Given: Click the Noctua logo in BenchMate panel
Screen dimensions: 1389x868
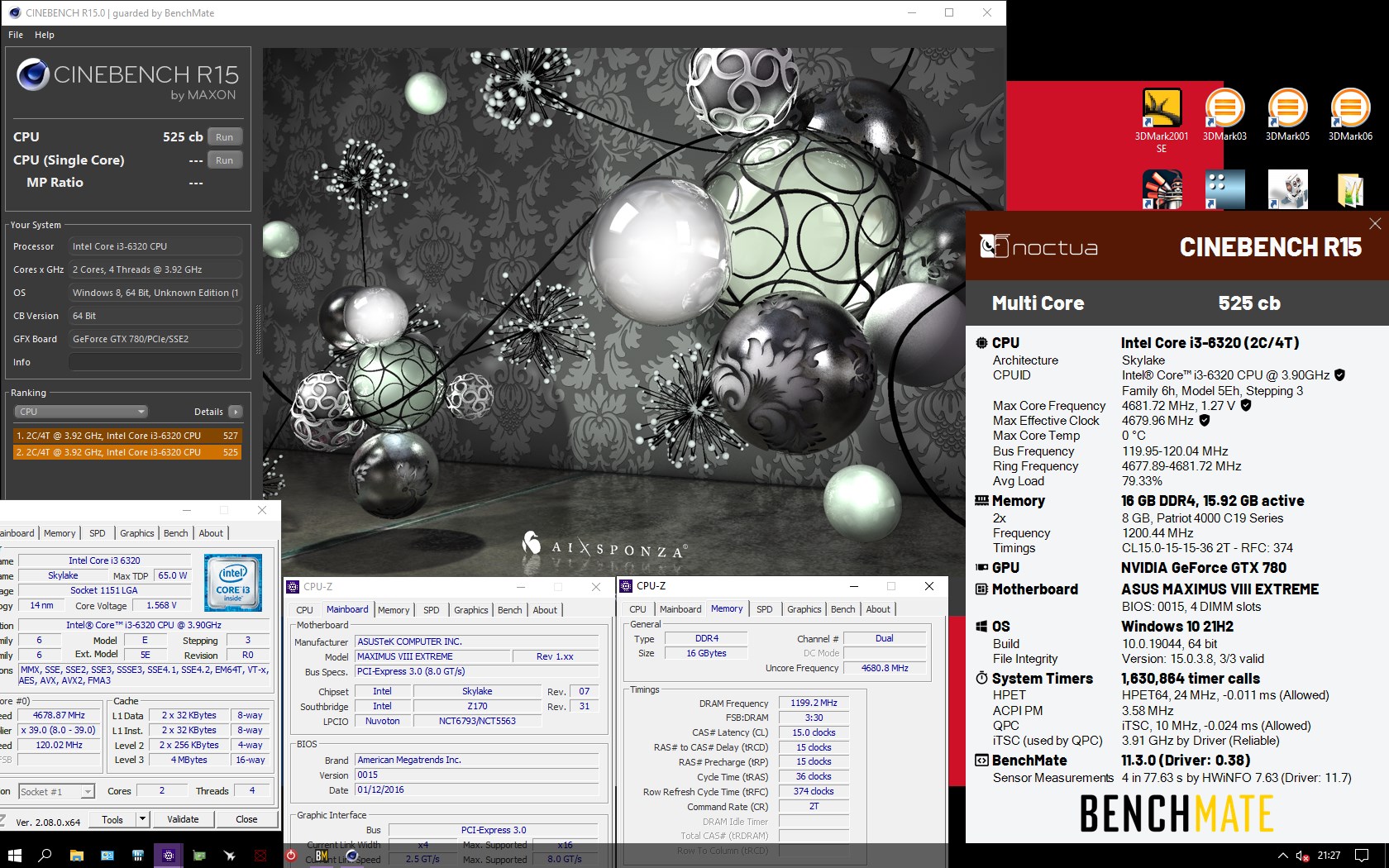Looking at the screenshot, I should pos(1038,246).
